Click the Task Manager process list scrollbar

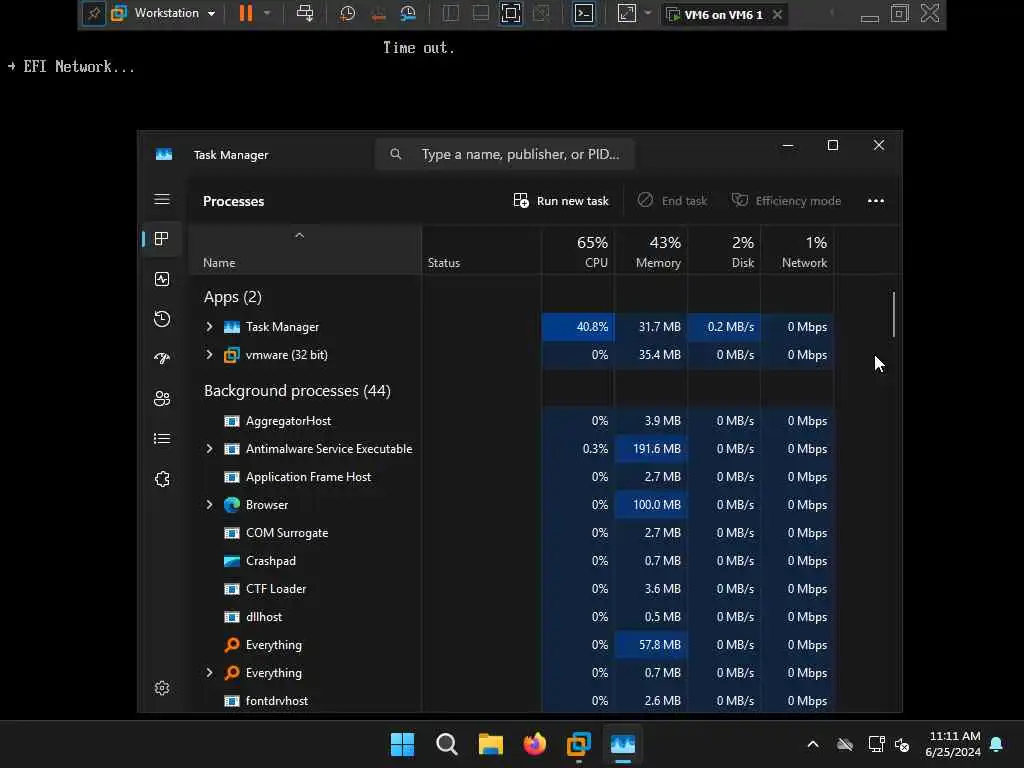pos(893,315)
